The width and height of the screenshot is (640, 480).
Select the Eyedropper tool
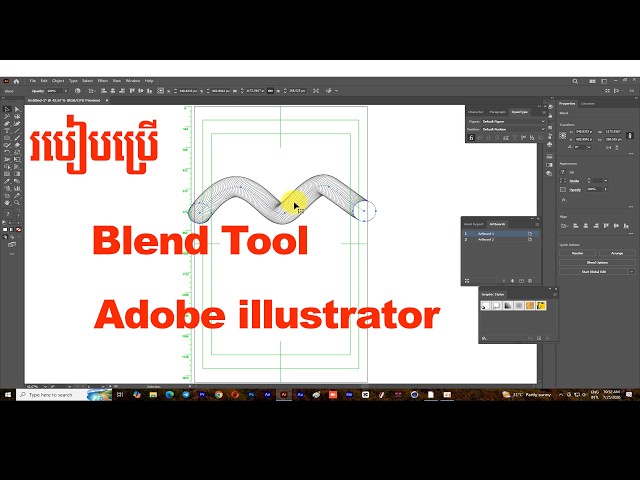[x=7, y=181]
